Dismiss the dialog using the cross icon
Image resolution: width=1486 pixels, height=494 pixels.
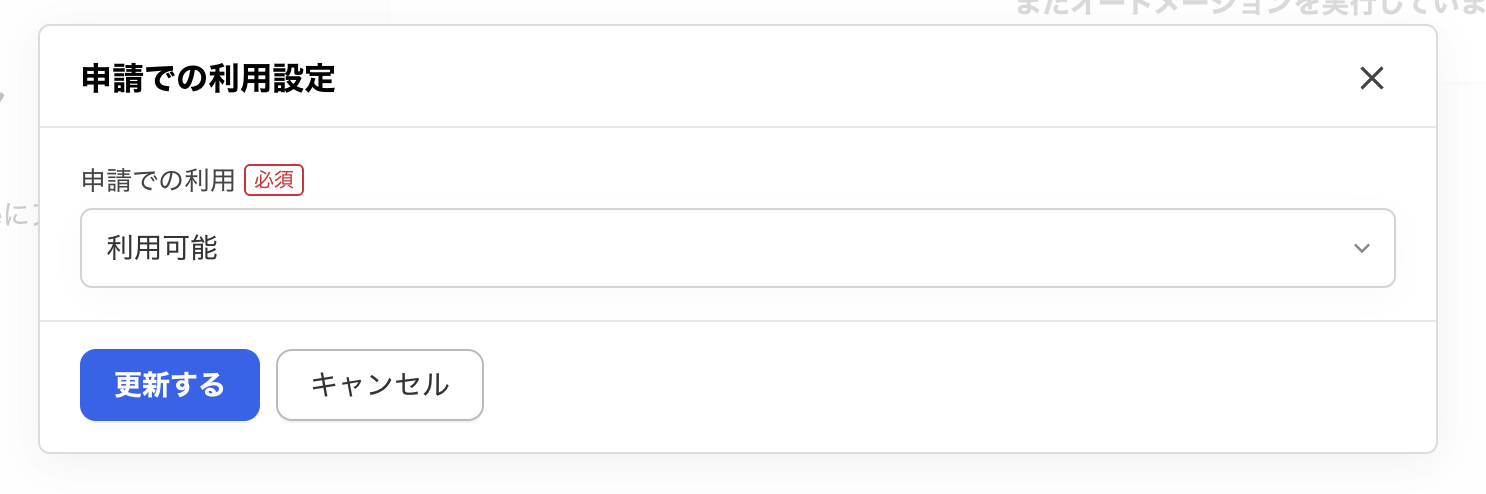tap(1371, 78)
